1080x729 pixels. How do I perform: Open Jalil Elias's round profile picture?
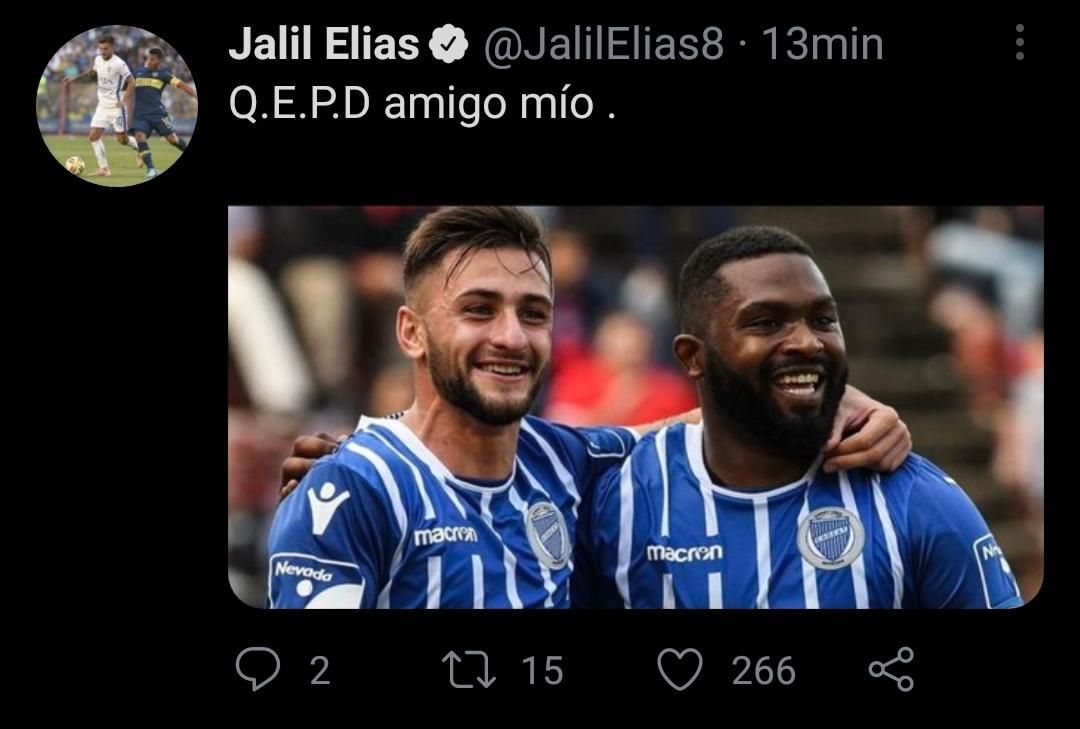coord(117,106)
